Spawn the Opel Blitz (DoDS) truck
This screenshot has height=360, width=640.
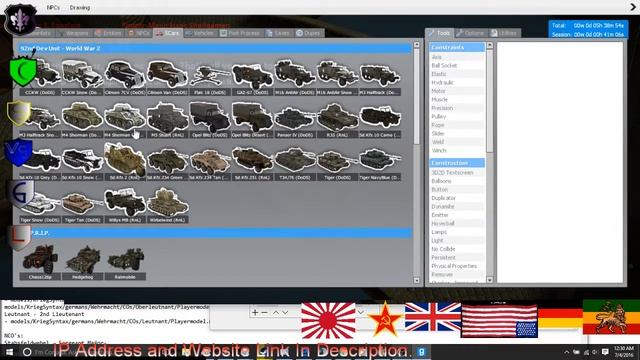(x=209, y=120)
